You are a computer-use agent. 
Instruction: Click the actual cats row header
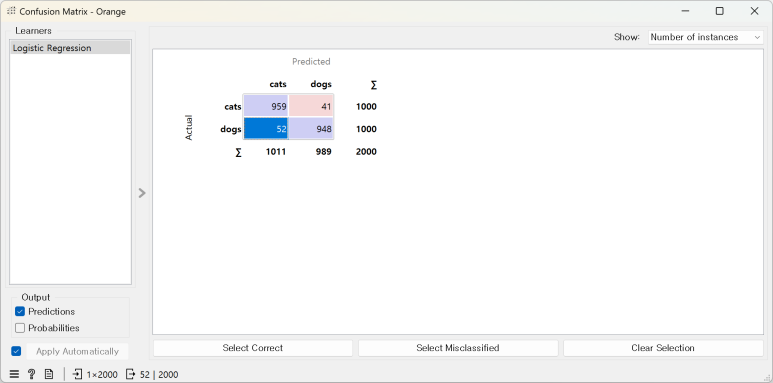click(233, 106)
